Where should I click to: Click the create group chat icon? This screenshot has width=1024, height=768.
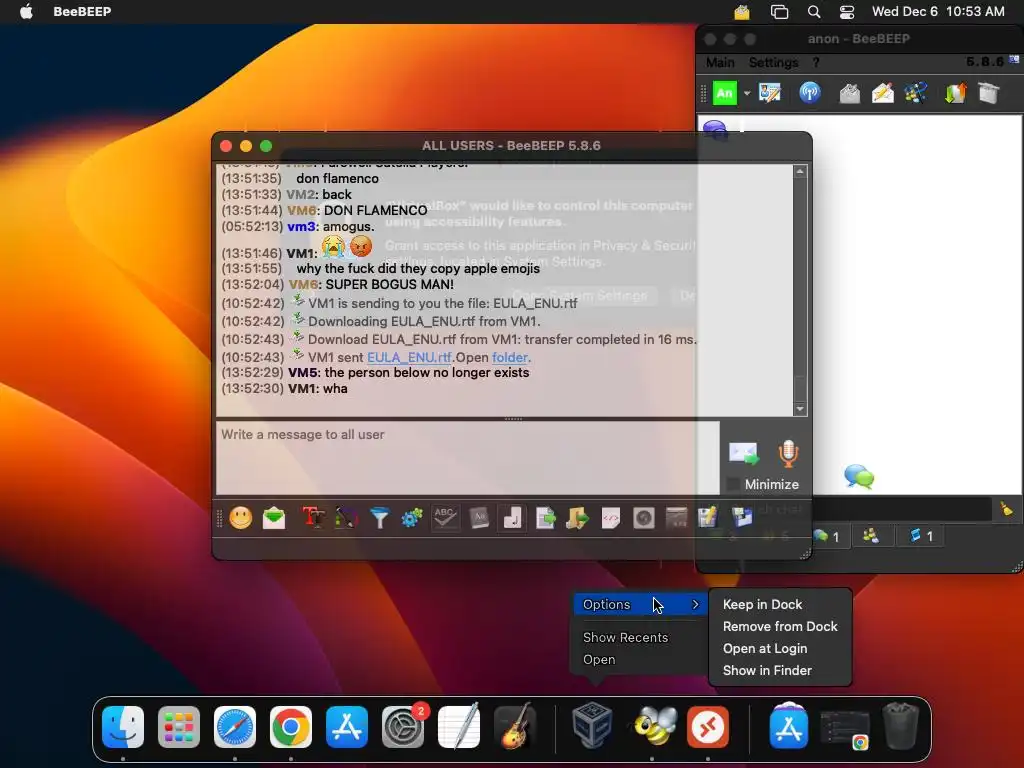point(916,93)
